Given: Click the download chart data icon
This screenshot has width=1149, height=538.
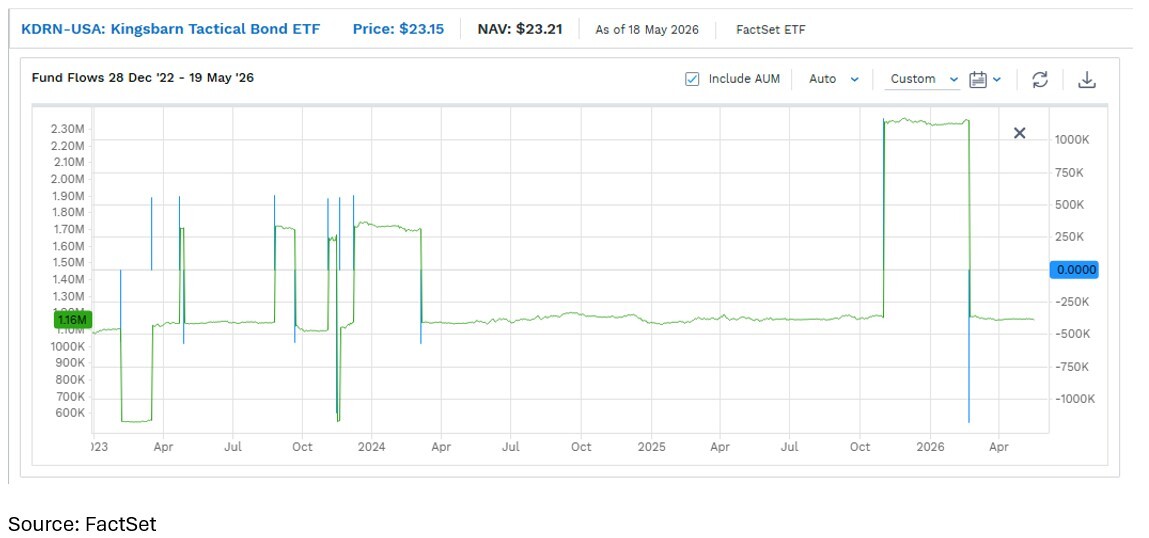Looking at the screenshot, I should (1087, 79).
